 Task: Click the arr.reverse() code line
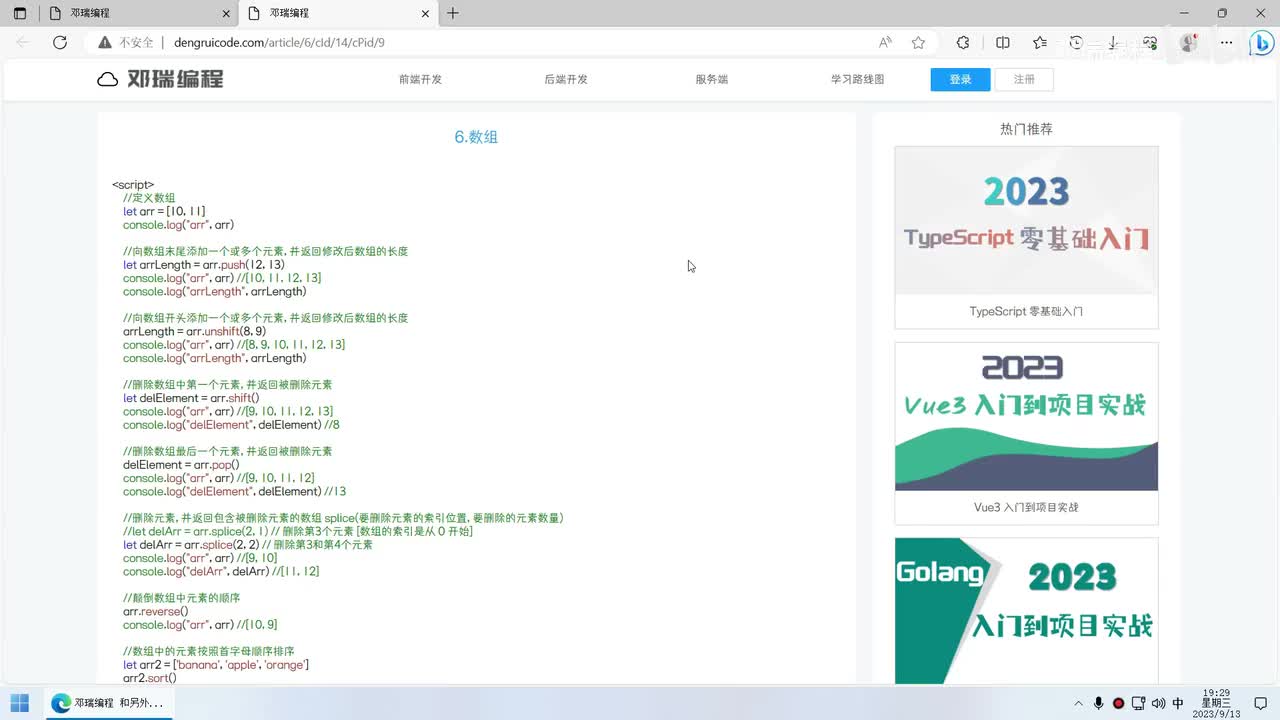(155, 611)
